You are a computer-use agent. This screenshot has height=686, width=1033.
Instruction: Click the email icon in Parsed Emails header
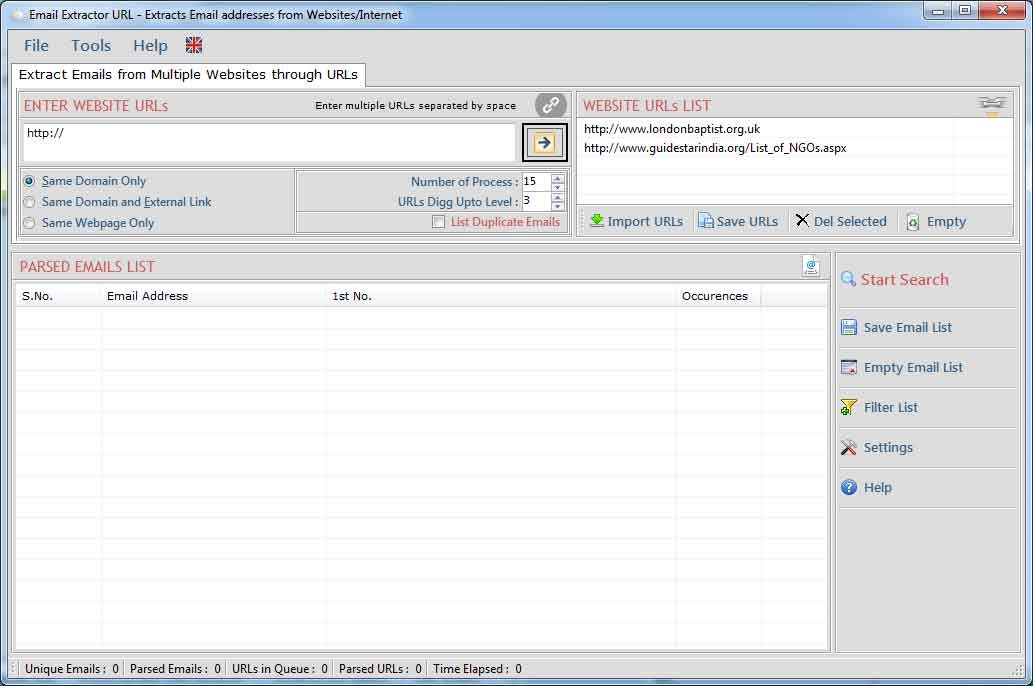811,266
